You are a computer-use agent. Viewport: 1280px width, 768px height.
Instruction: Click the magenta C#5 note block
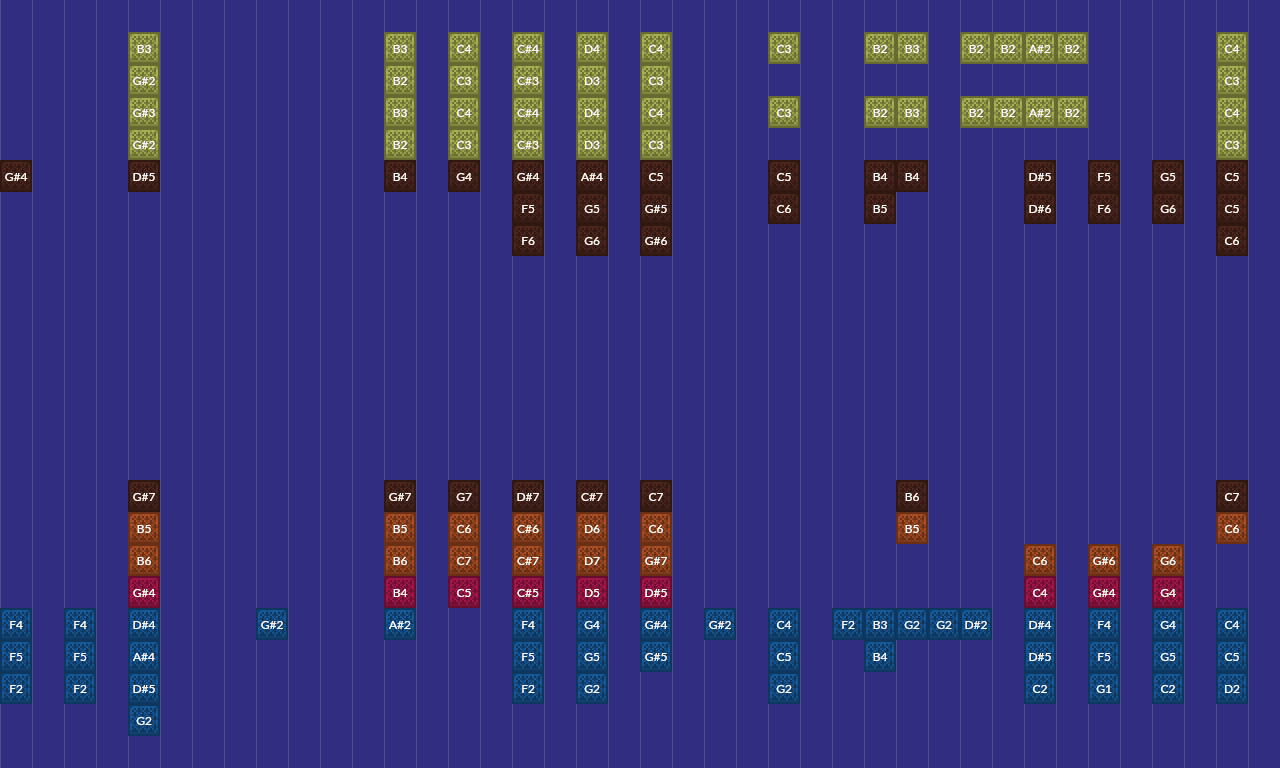528,593
